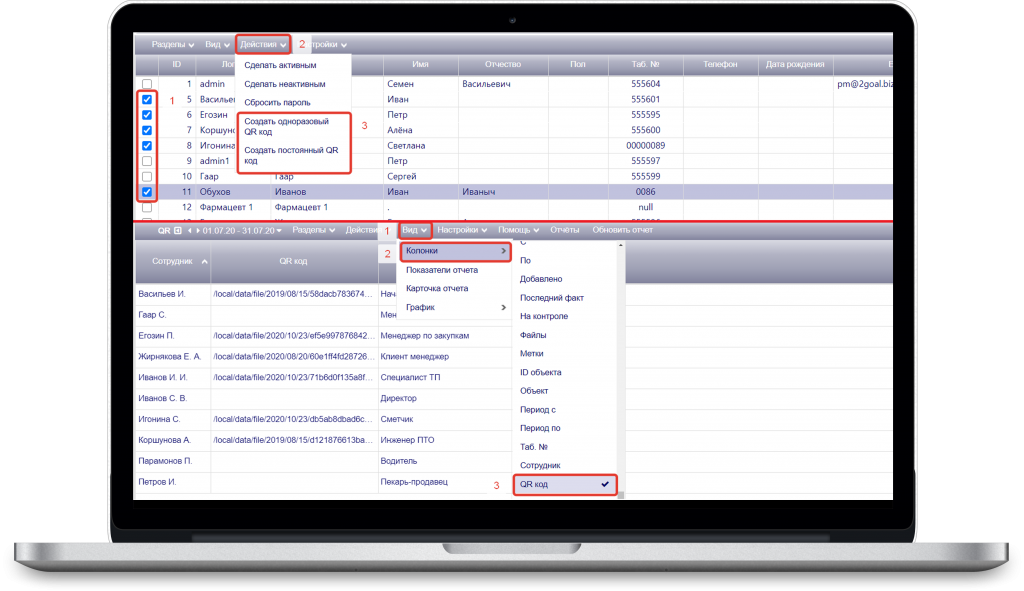Click the pm@2goal.biz email cell
Image resolution: width=1024 pixels, height=591 pixels.
coord(865,84)
